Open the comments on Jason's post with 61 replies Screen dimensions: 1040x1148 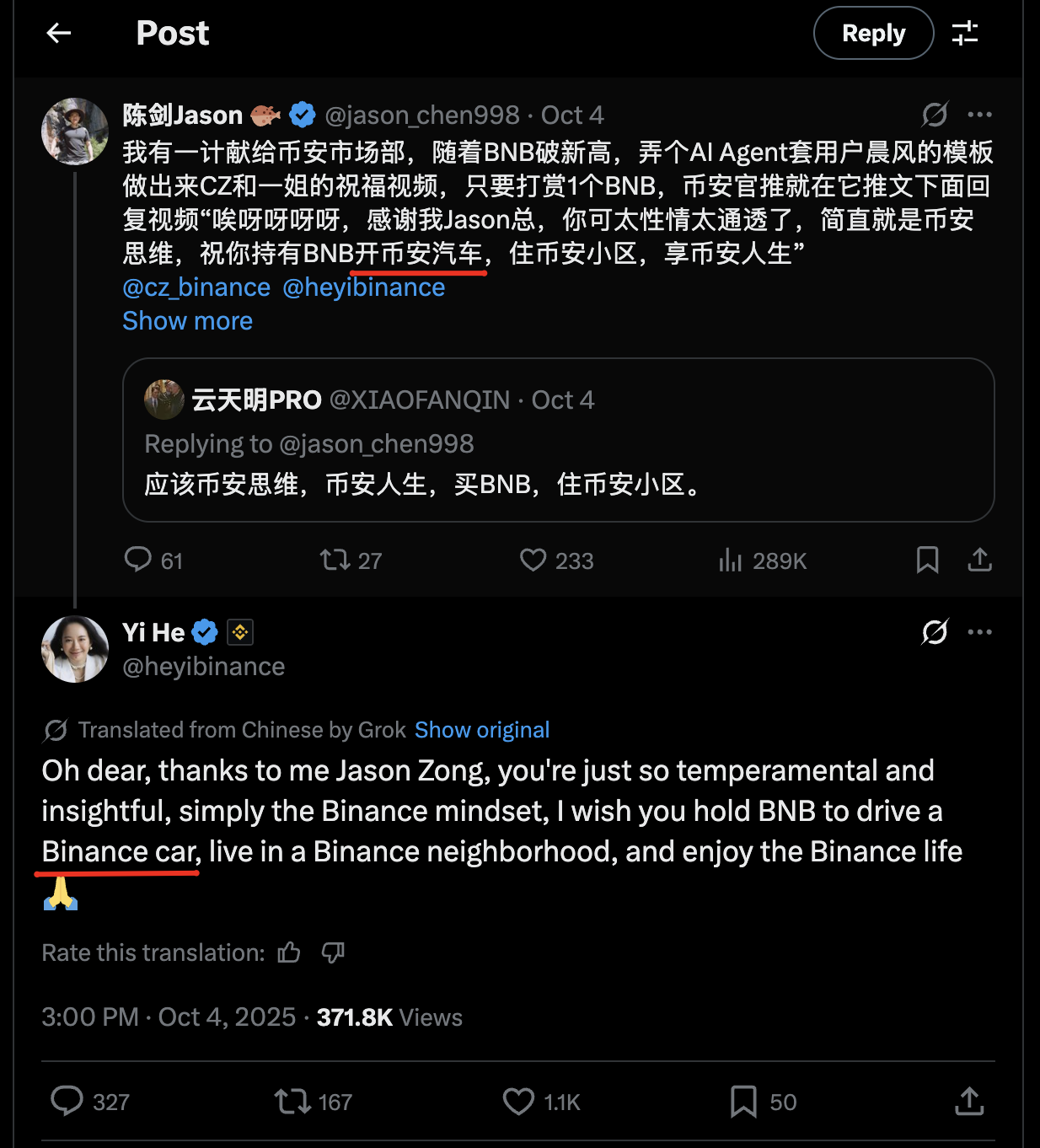pos(138,560)
